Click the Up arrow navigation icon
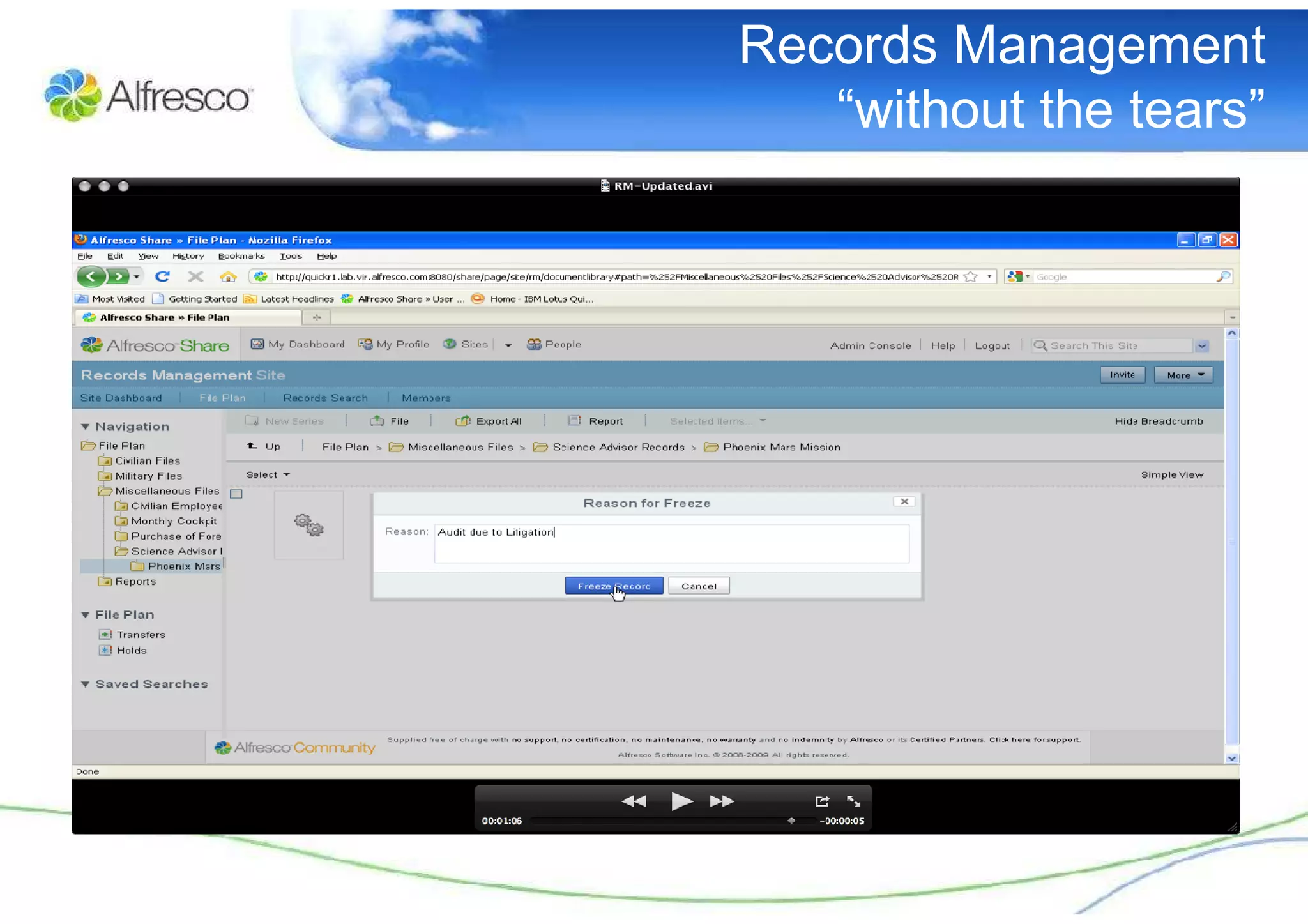Screen dimensions: 1308x924 click(x=252, y=446)
